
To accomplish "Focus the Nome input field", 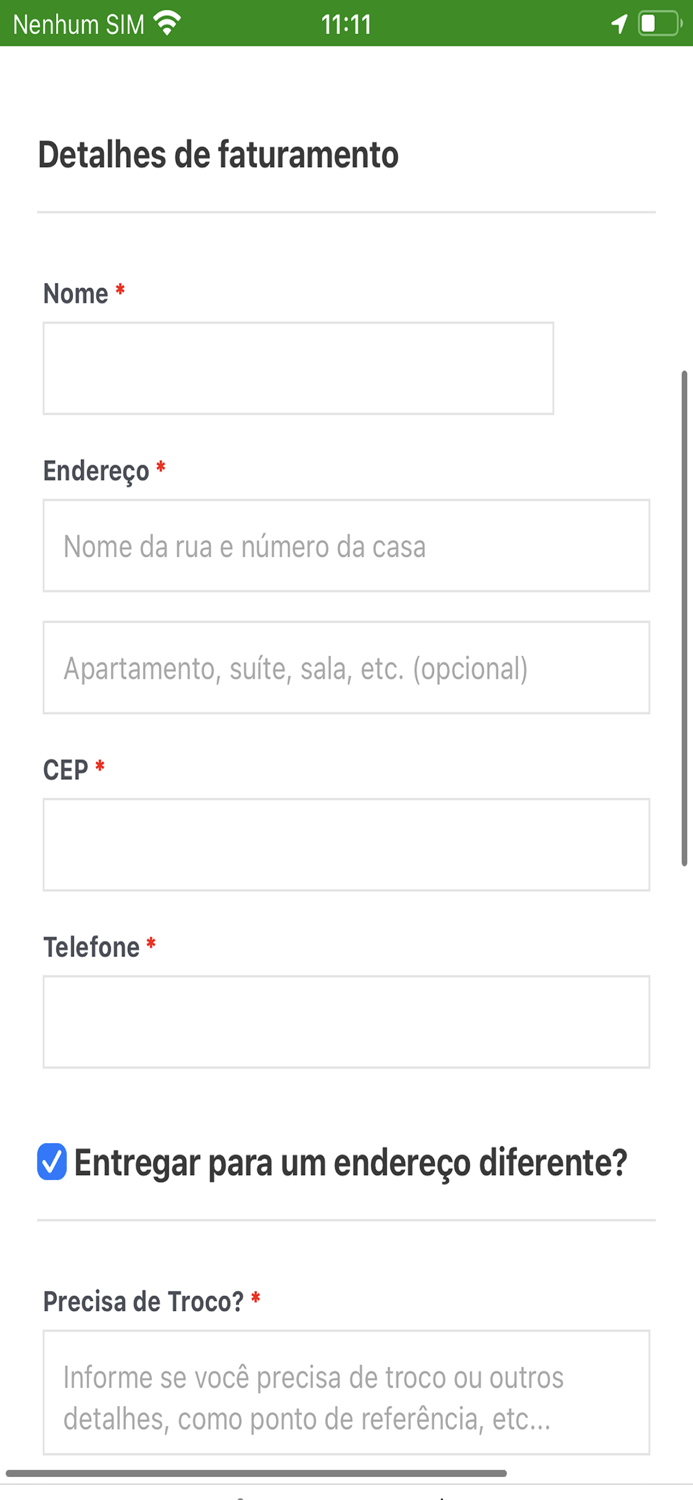I will pyautogui.click(x=298, y=367).
